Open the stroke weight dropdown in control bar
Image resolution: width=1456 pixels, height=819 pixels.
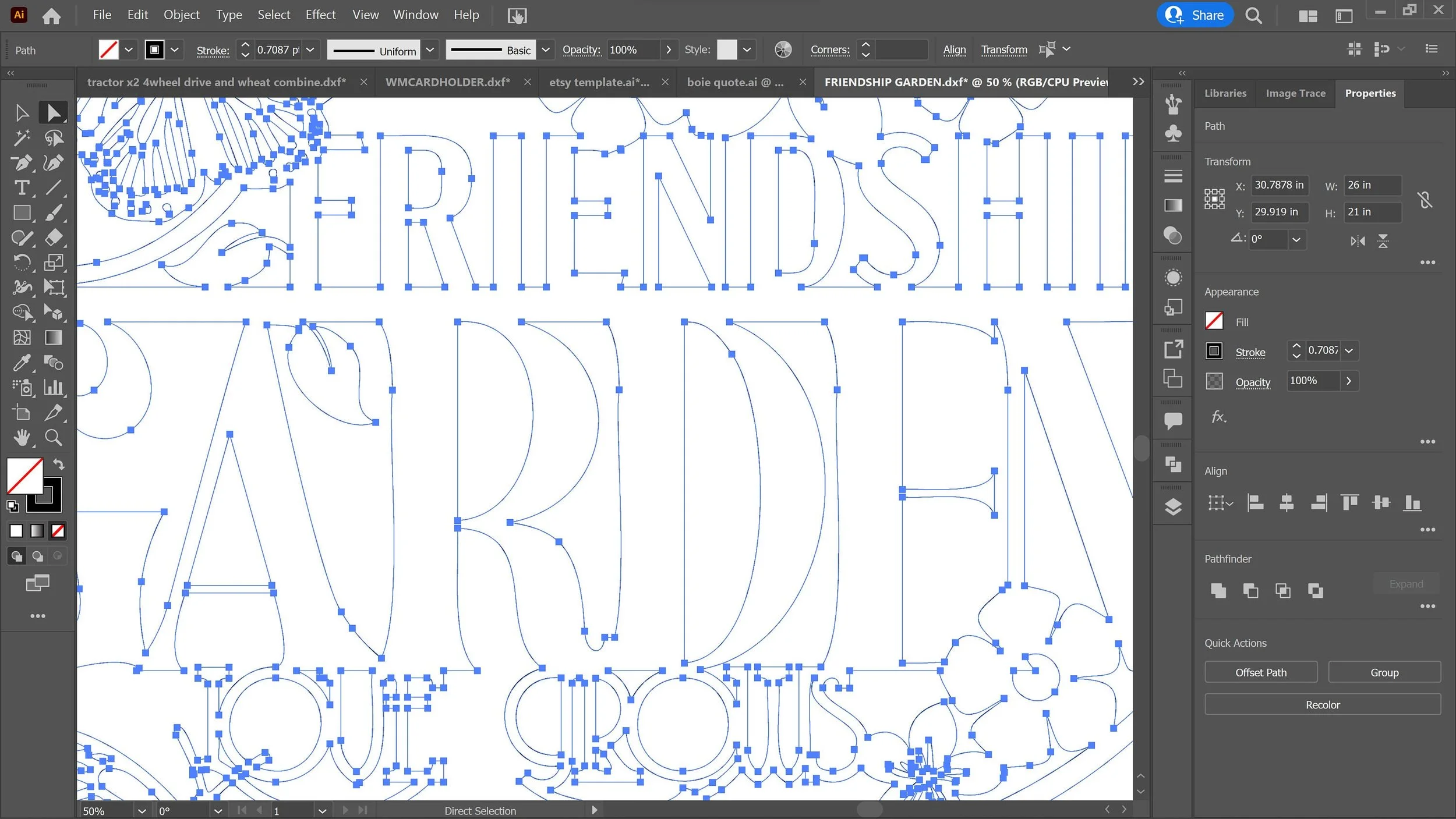(310, 50)
